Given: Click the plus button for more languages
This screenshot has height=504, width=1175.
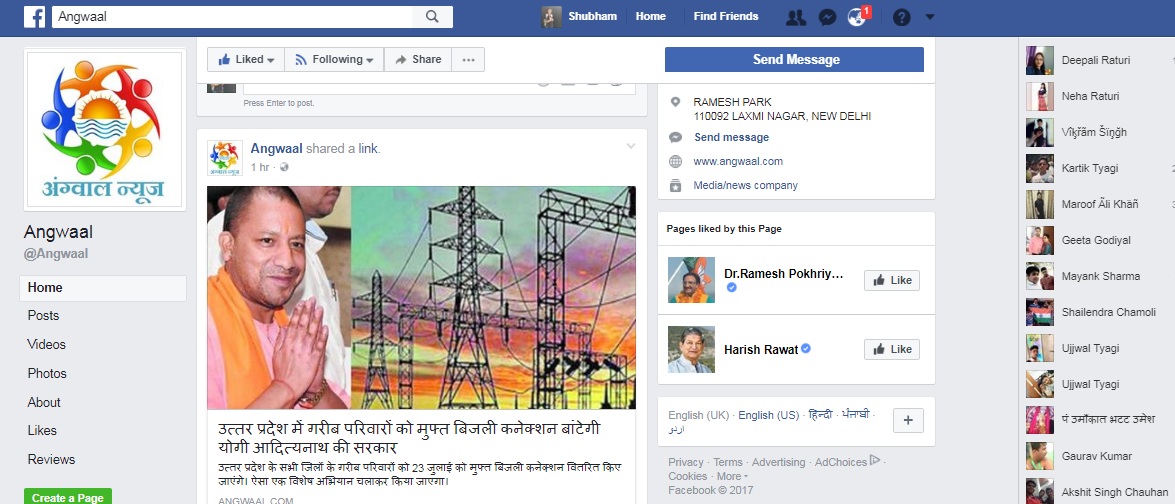Looking at the screenshot, I should pos(908,420).
